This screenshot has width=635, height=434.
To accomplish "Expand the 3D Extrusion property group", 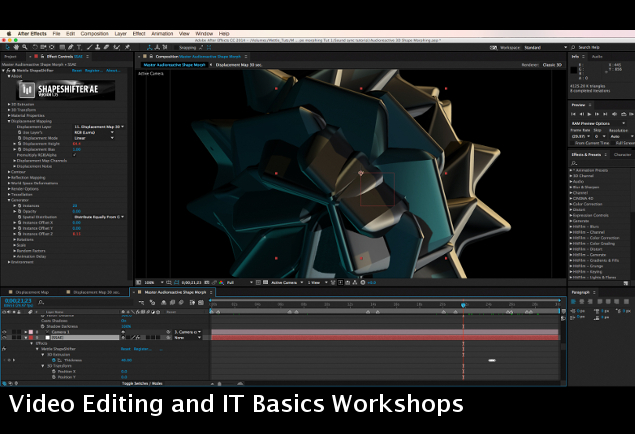I will (9, 103).
